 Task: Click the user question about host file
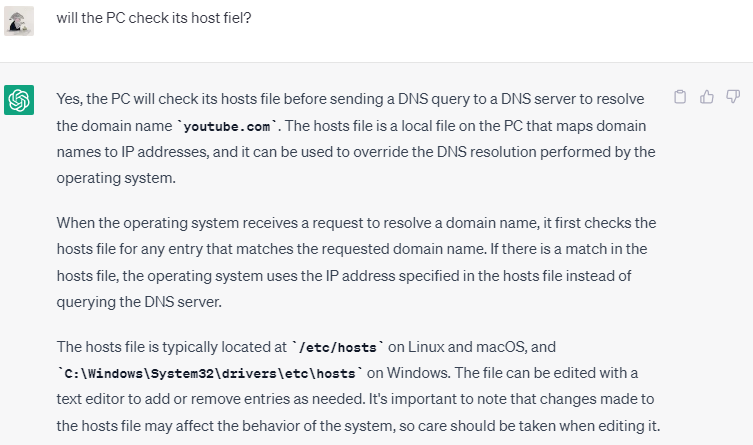[153, 17]
